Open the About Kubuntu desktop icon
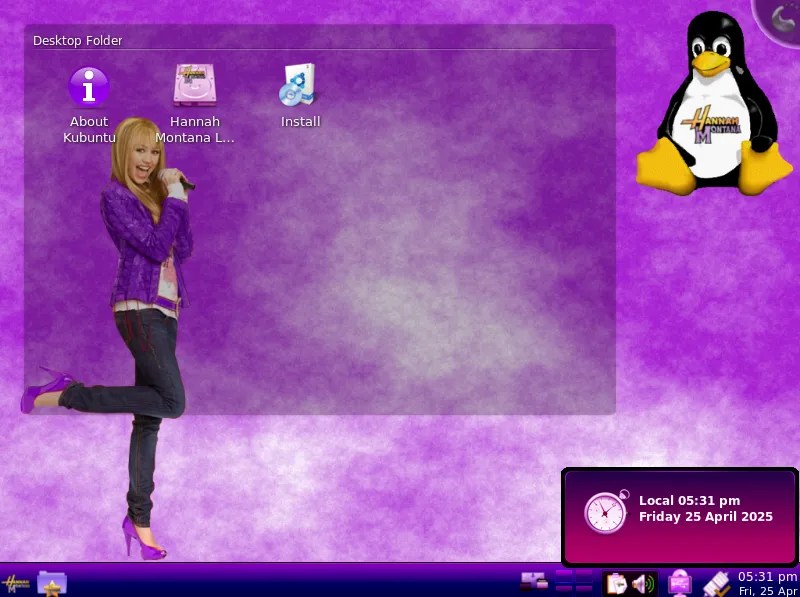The height and width of the screenshot is (597, 800). click(x=89, y=105)
